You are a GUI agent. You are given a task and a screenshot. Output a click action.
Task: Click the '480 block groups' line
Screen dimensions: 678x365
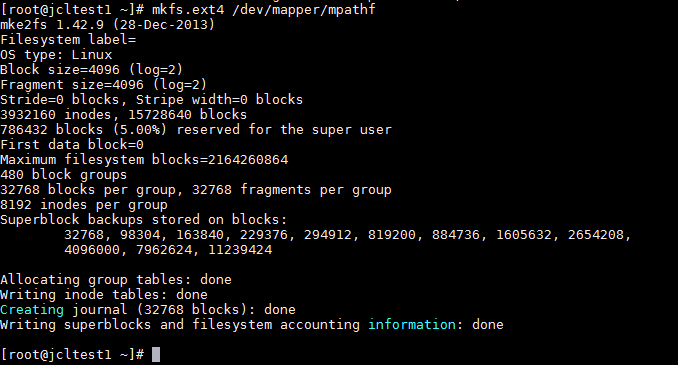tap(64, 175)
